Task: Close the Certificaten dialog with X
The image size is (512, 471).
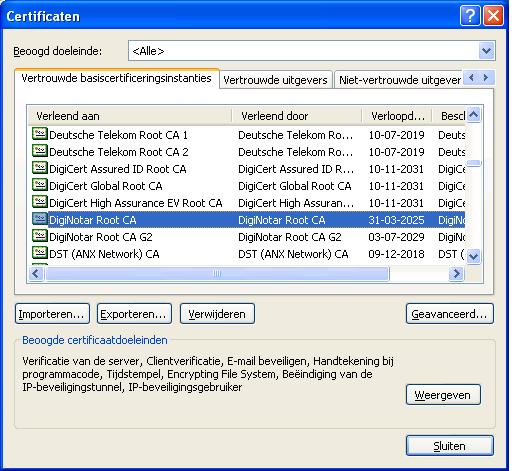Action: click(x=493, y=16)
